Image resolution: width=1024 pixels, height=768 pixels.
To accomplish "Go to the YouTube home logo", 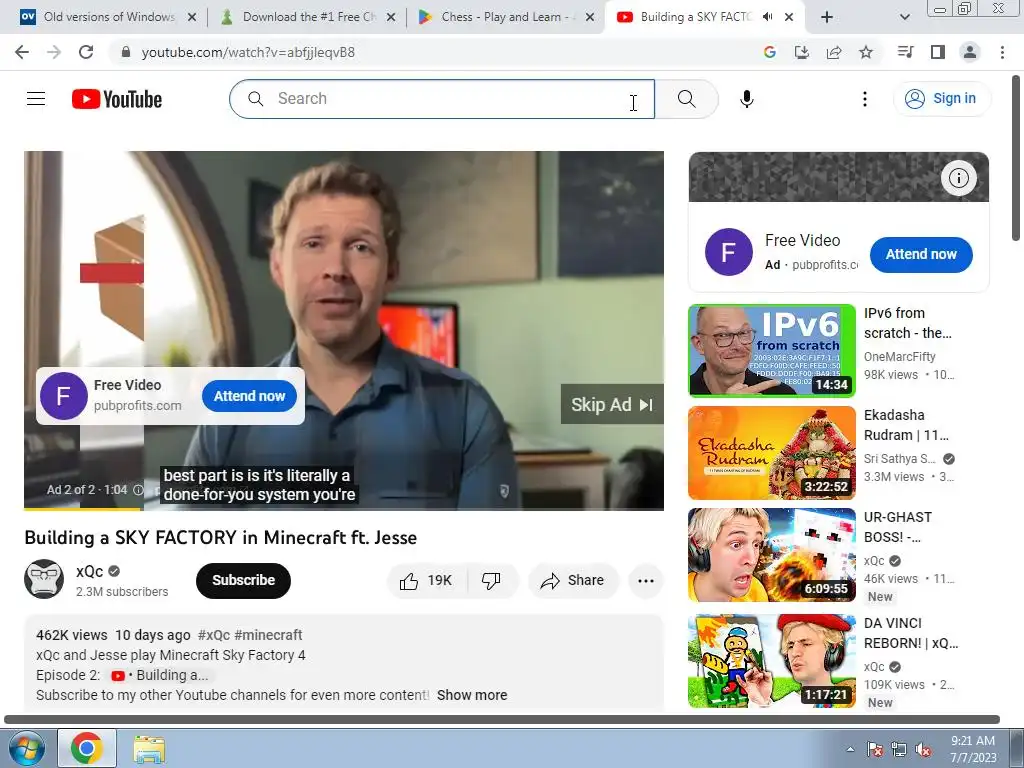I will pyautogui.click(x=117, y=99).
